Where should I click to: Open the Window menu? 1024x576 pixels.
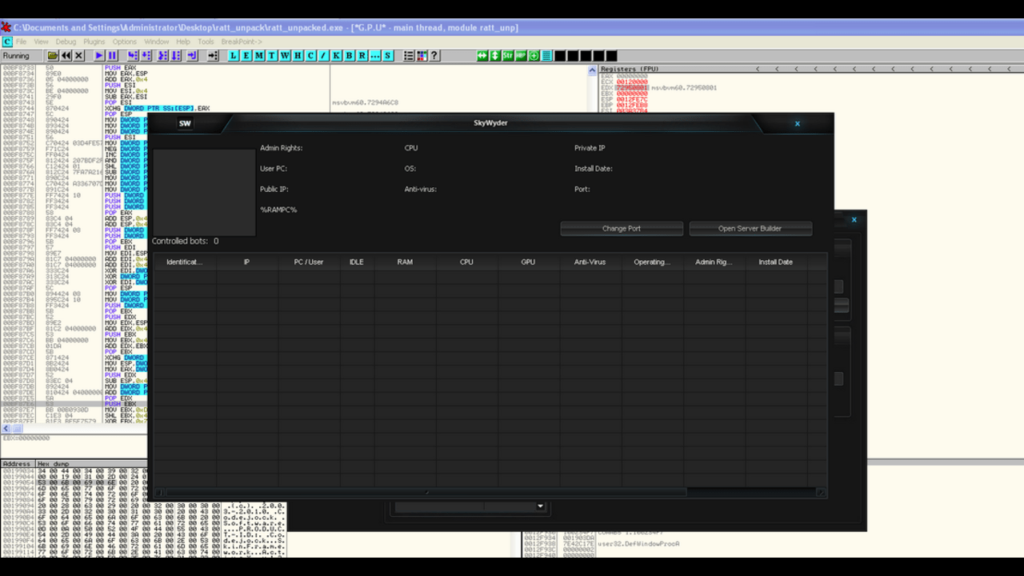157,42
